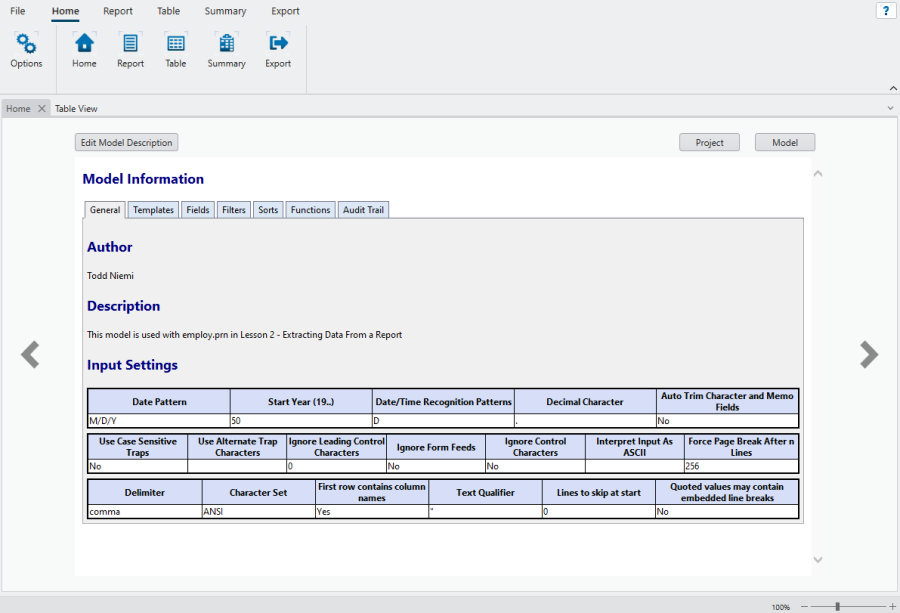Click the Home house icon in ribbon

point(84,44)
